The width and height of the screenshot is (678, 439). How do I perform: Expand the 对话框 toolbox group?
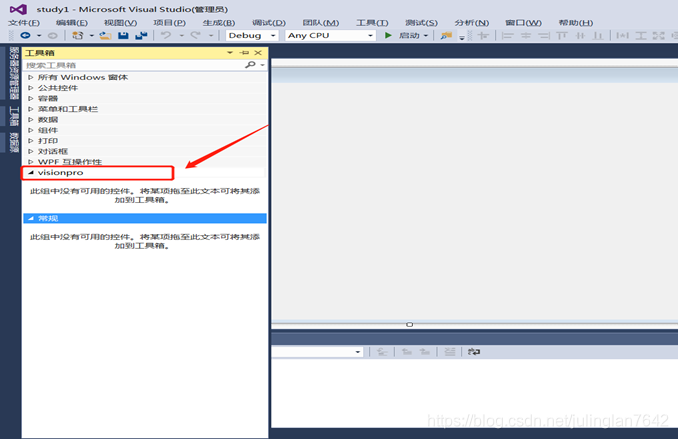point(31,151)
